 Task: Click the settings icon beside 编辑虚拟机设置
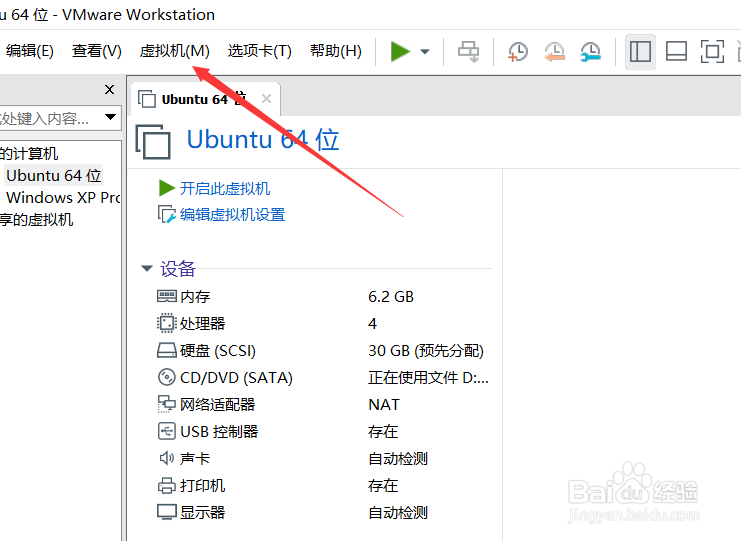tap(166, 215)
